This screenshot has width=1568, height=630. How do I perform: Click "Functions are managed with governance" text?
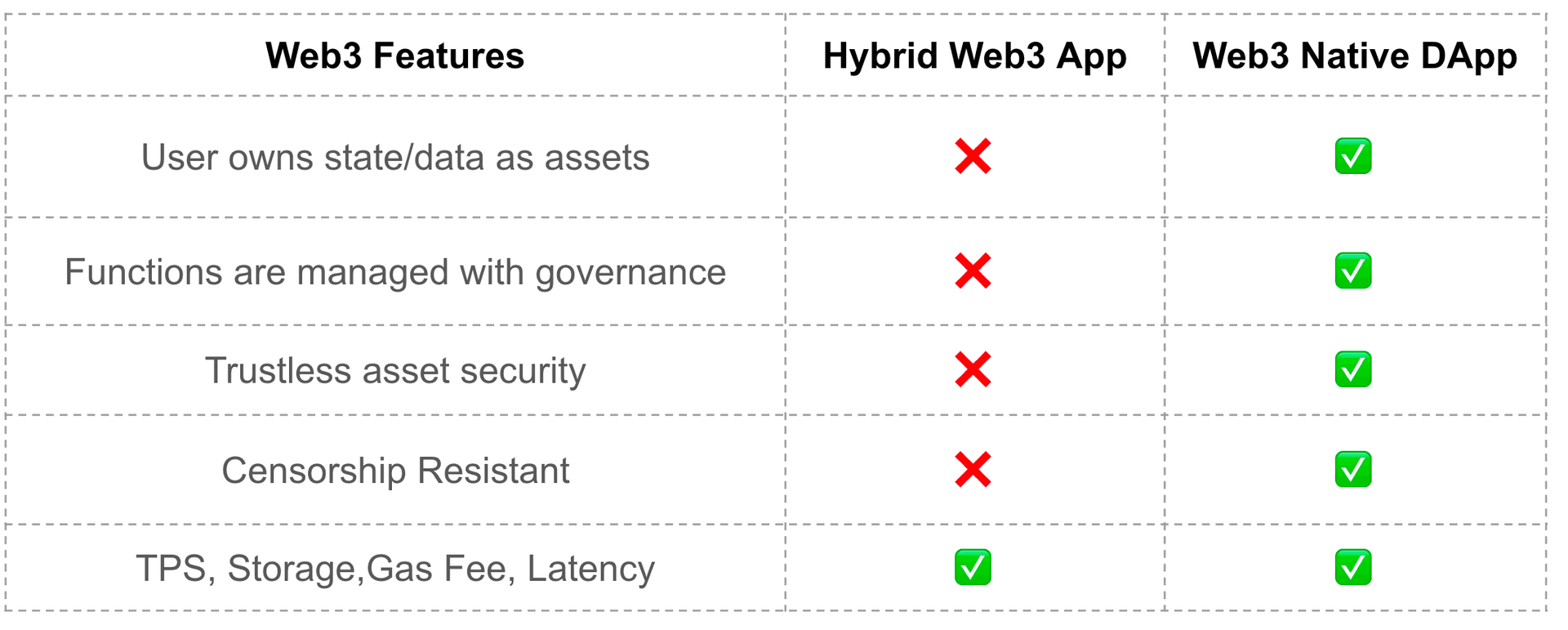tap(395, 272)
